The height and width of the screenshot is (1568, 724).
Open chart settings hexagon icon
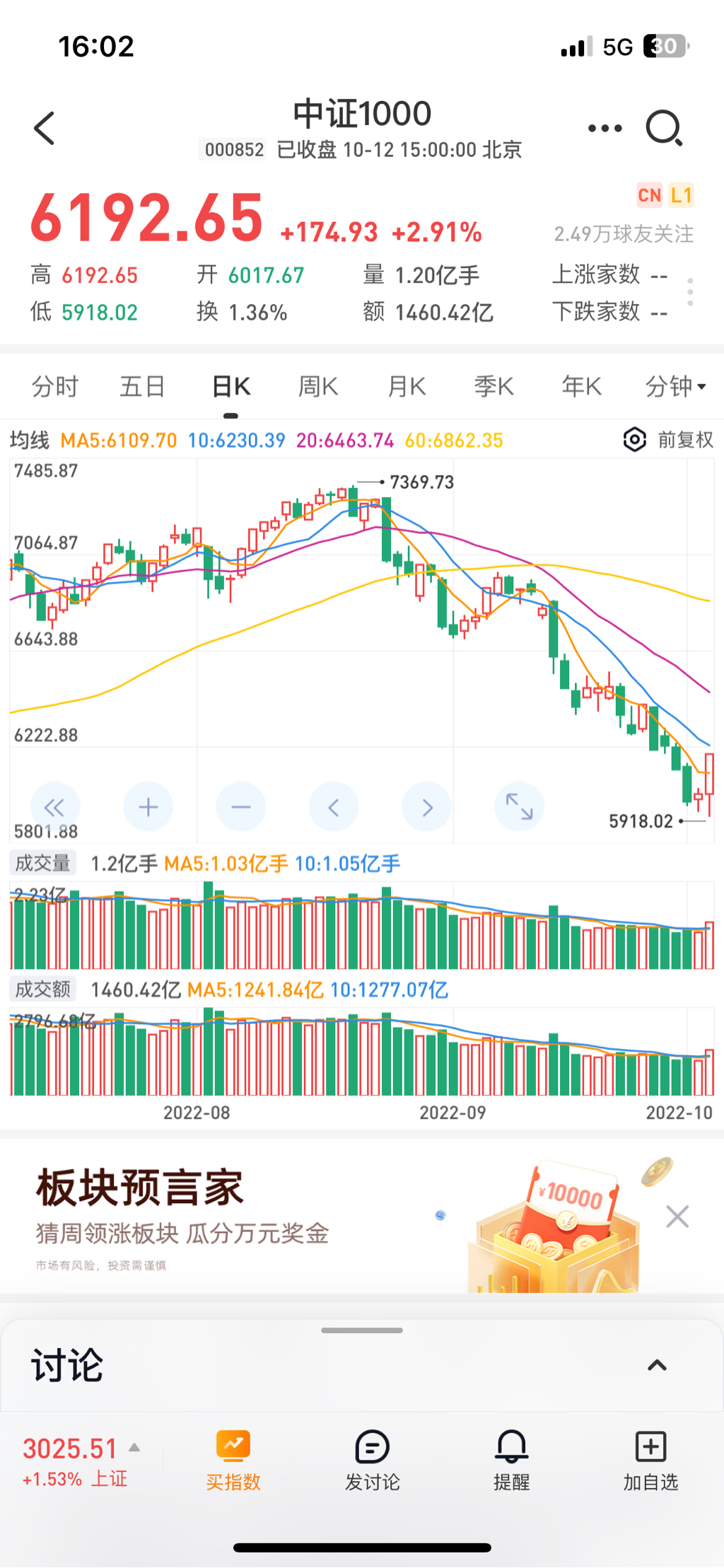(x=634, y=440)
